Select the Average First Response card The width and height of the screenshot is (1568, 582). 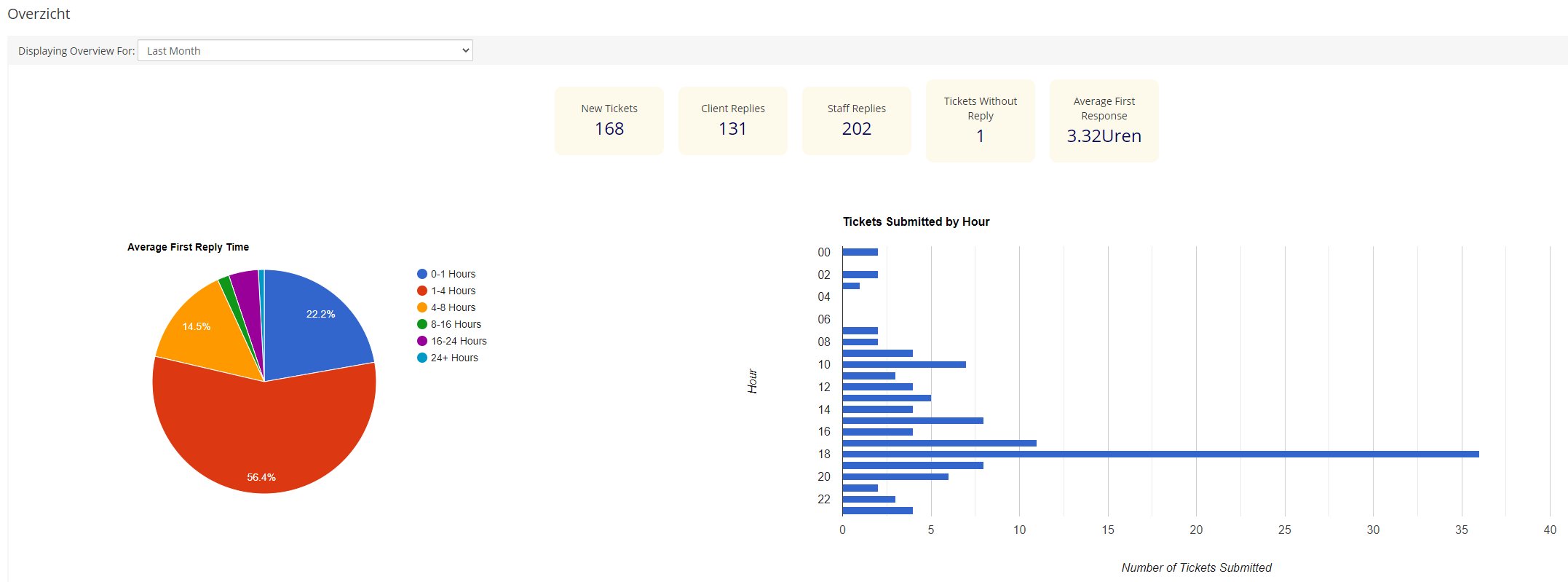click(x=1104, y=121)
